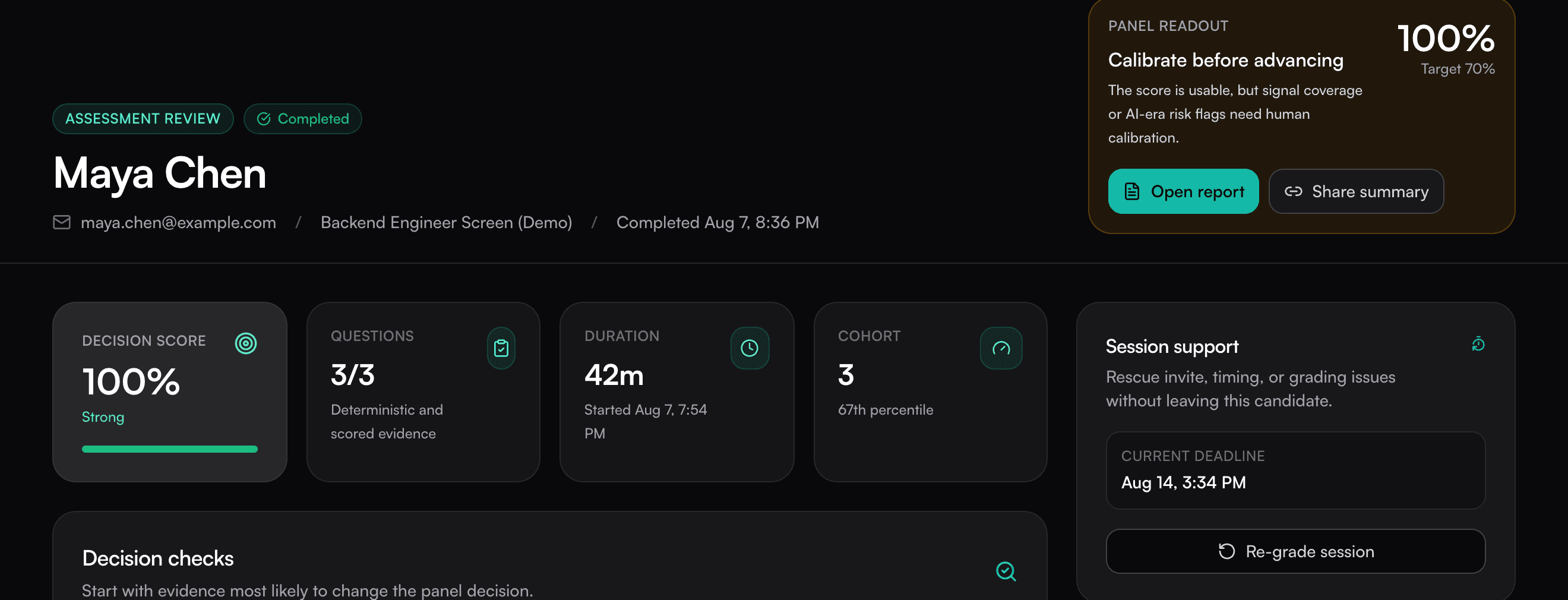Image resolution: width=1568 pixels, height=600 pixels.
Task: Click the Cohort gauge icon
Action: pyautogui.click(x=1001, y=348)
